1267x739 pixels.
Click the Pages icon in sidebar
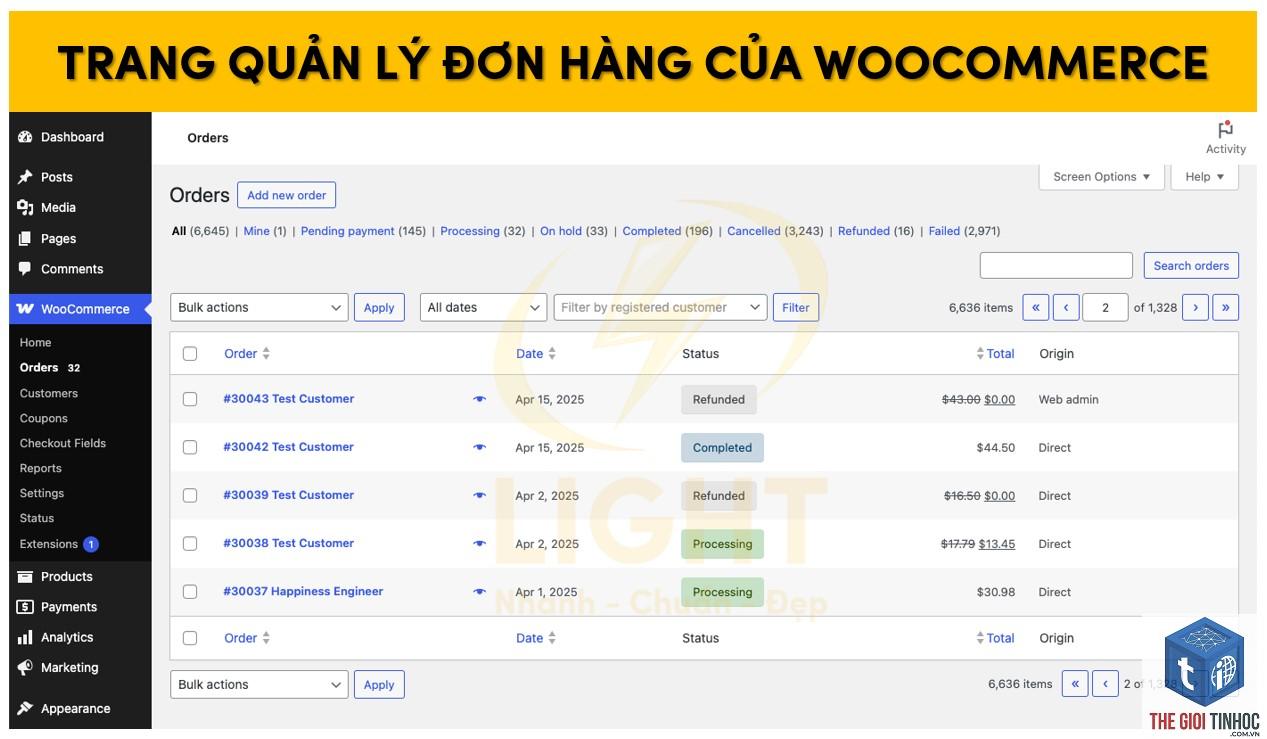(x=25, y=238)
